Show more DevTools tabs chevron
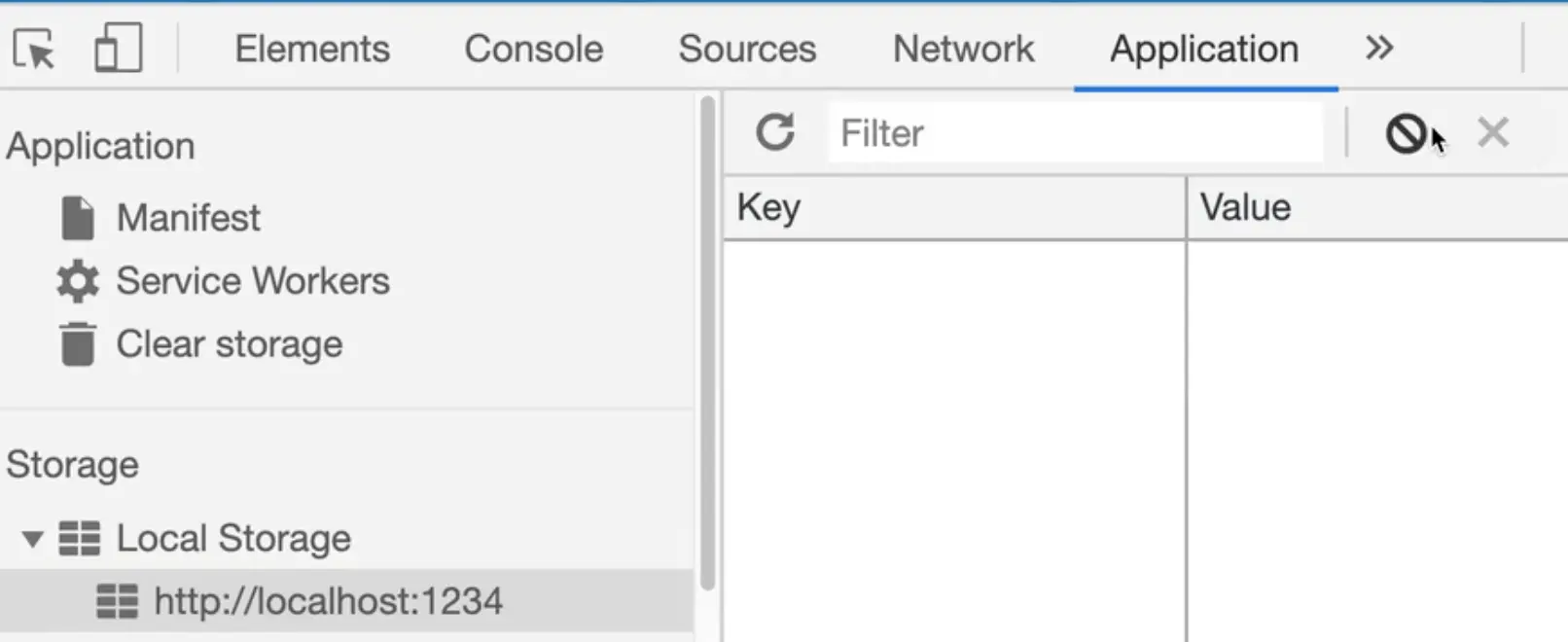 pyautogui.click(x=1379, y=48)
